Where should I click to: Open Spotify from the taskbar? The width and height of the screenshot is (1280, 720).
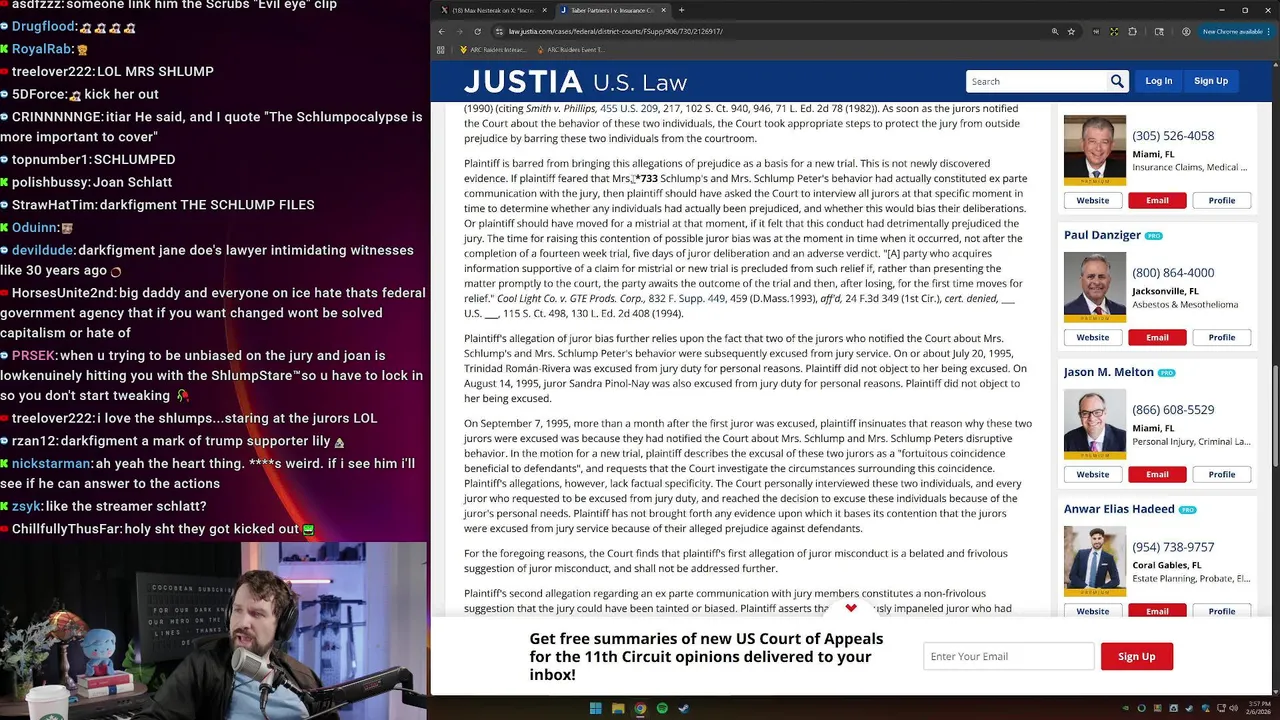pos(662,709)
